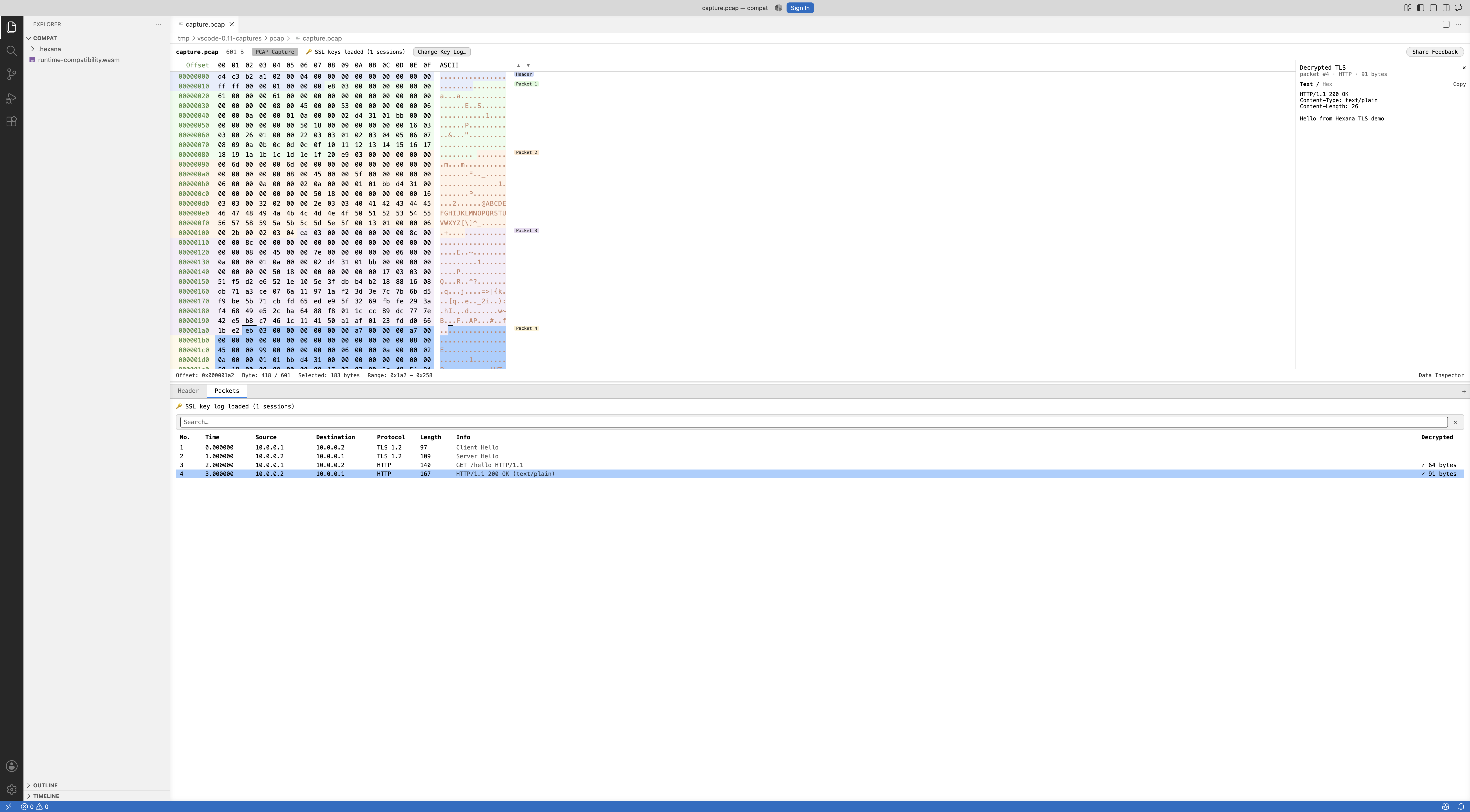
Task: Switch decrypted view to Text
Action: pyautogui.click(x=1306, y=85)
